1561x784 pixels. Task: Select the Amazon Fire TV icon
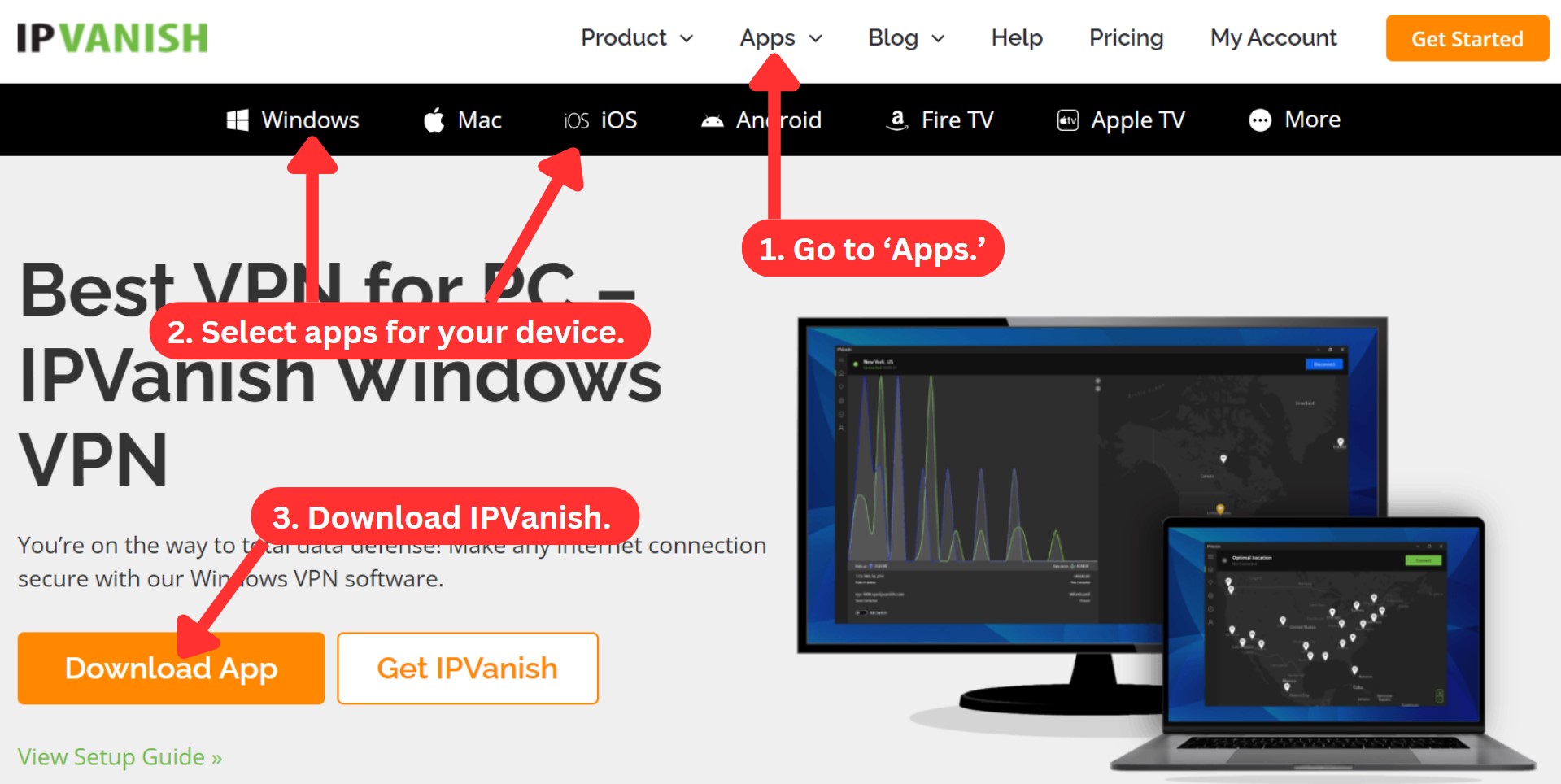point(896,120)
